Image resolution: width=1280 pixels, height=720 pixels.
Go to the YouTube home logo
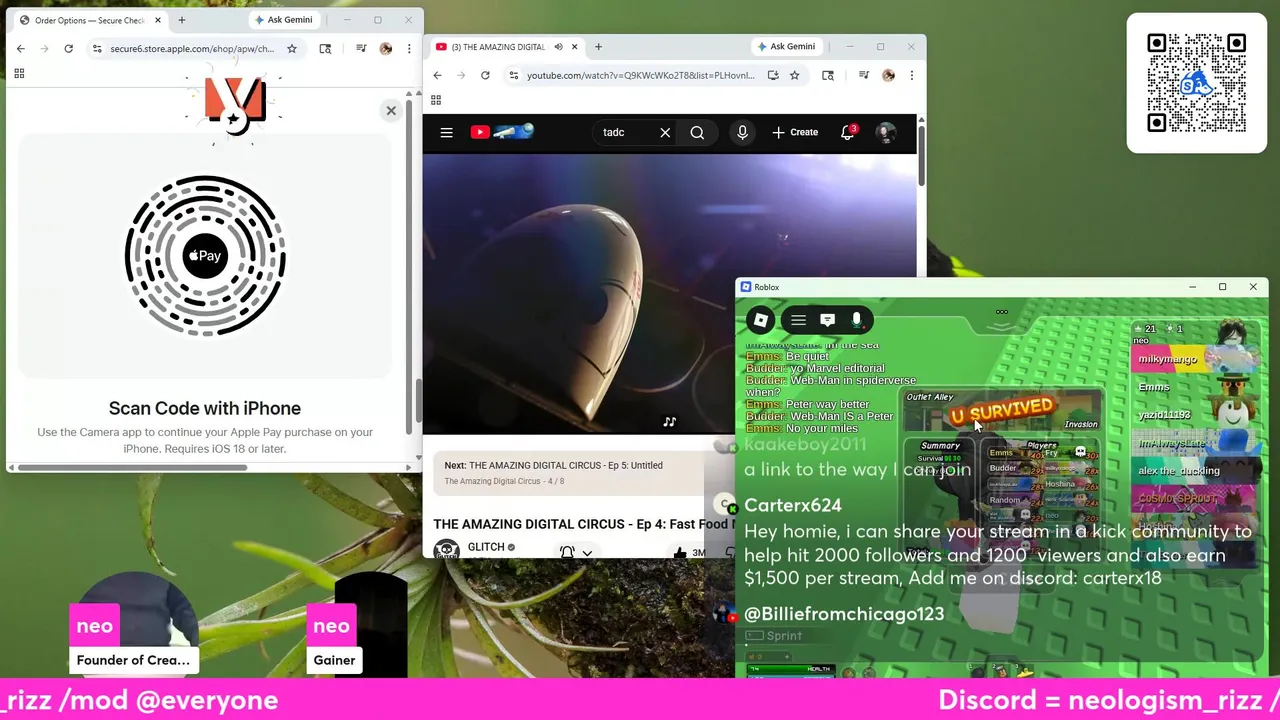[x=502, y=132]
